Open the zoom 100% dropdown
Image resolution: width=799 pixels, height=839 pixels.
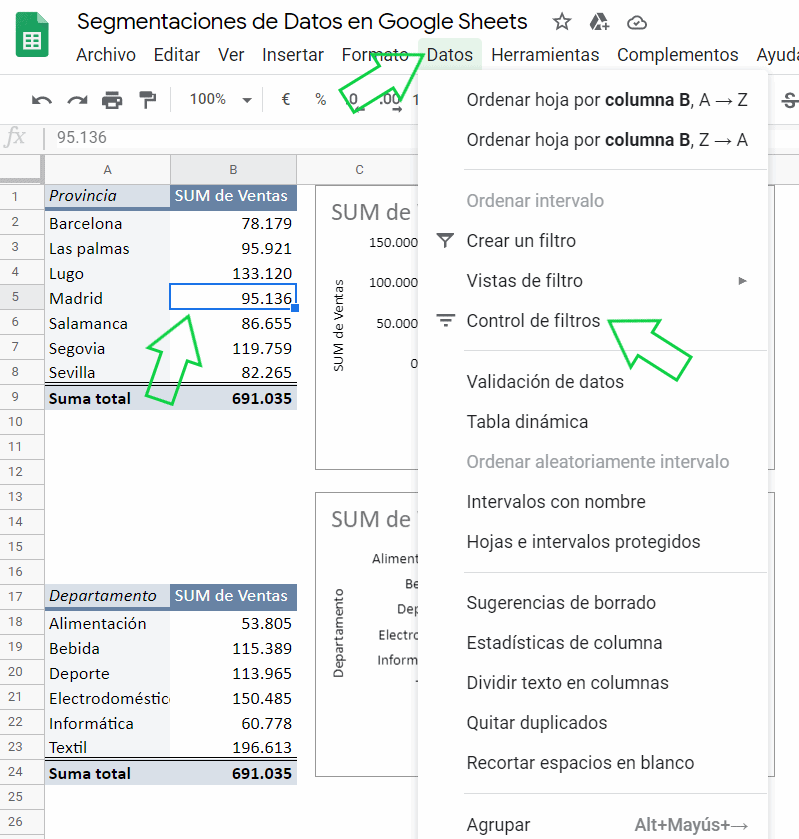(220, 100)
